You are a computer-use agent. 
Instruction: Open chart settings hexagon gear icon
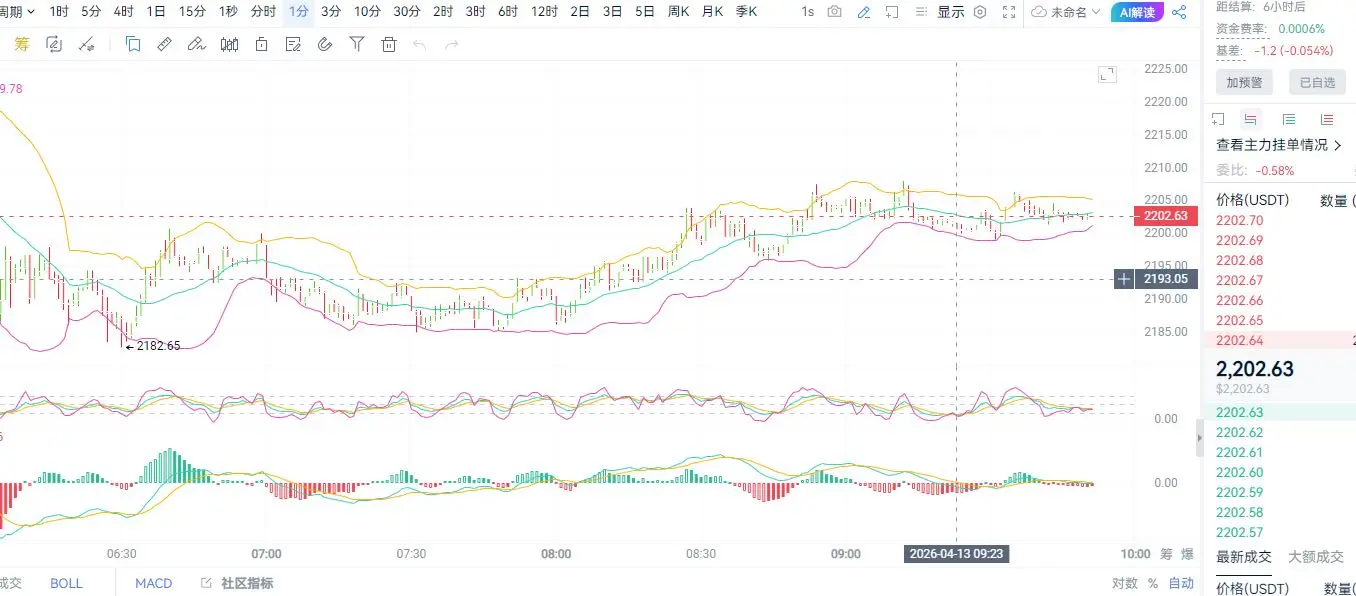tap(980, 12)
